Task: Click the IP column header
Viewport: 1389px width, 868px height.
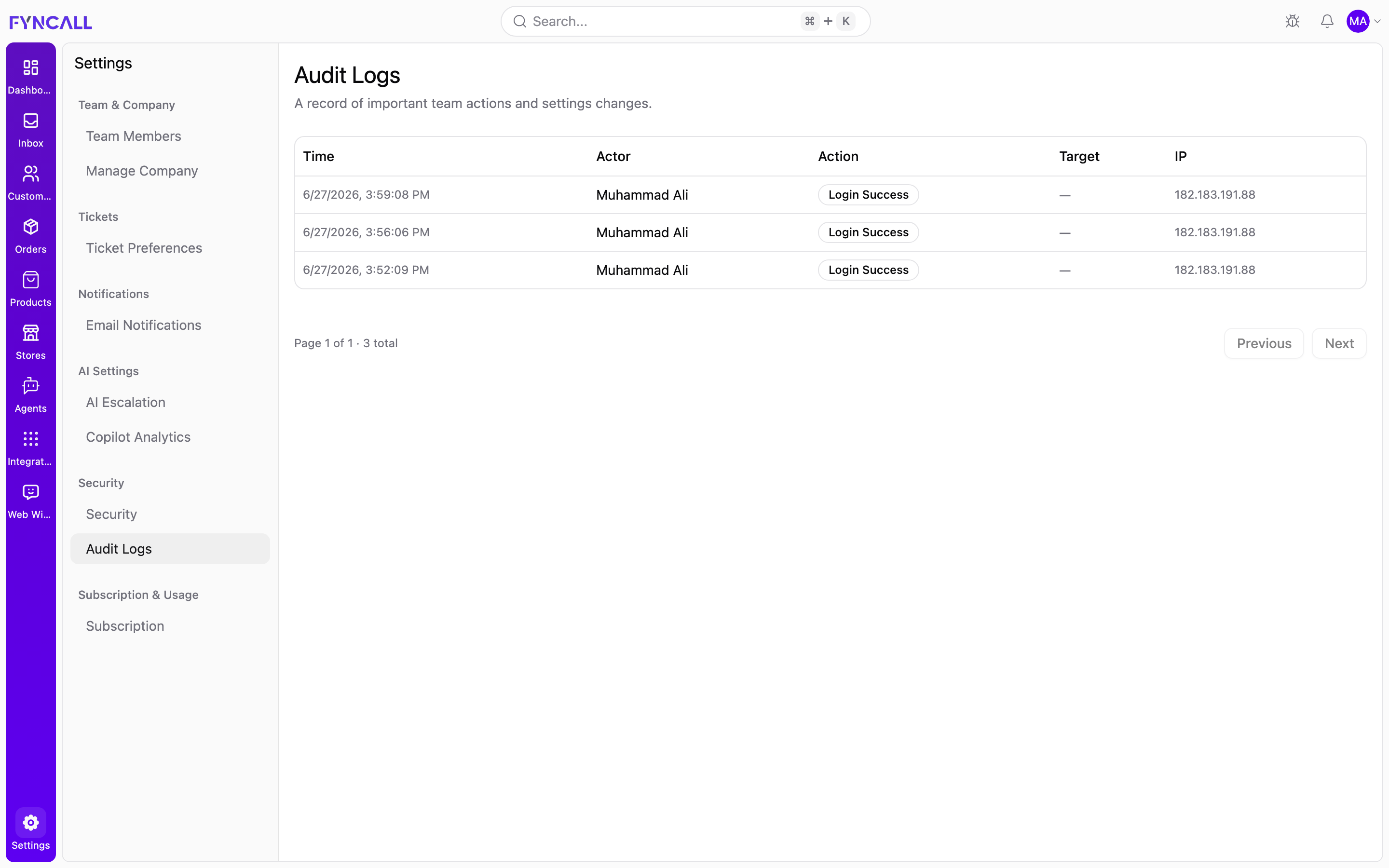Action: click(1181, 156)
